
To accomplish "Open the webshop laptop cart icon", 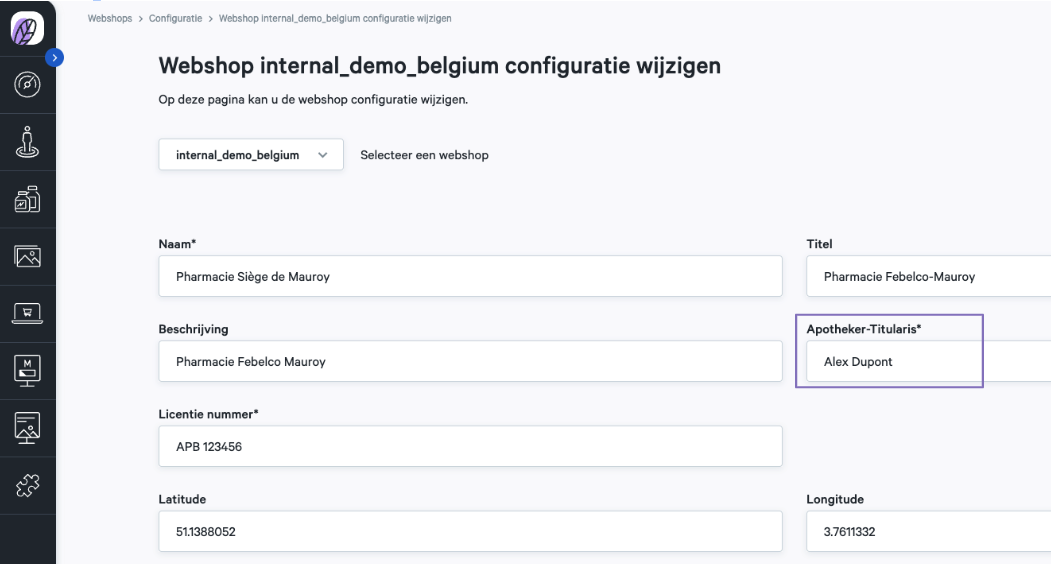I will click(28, 314).
